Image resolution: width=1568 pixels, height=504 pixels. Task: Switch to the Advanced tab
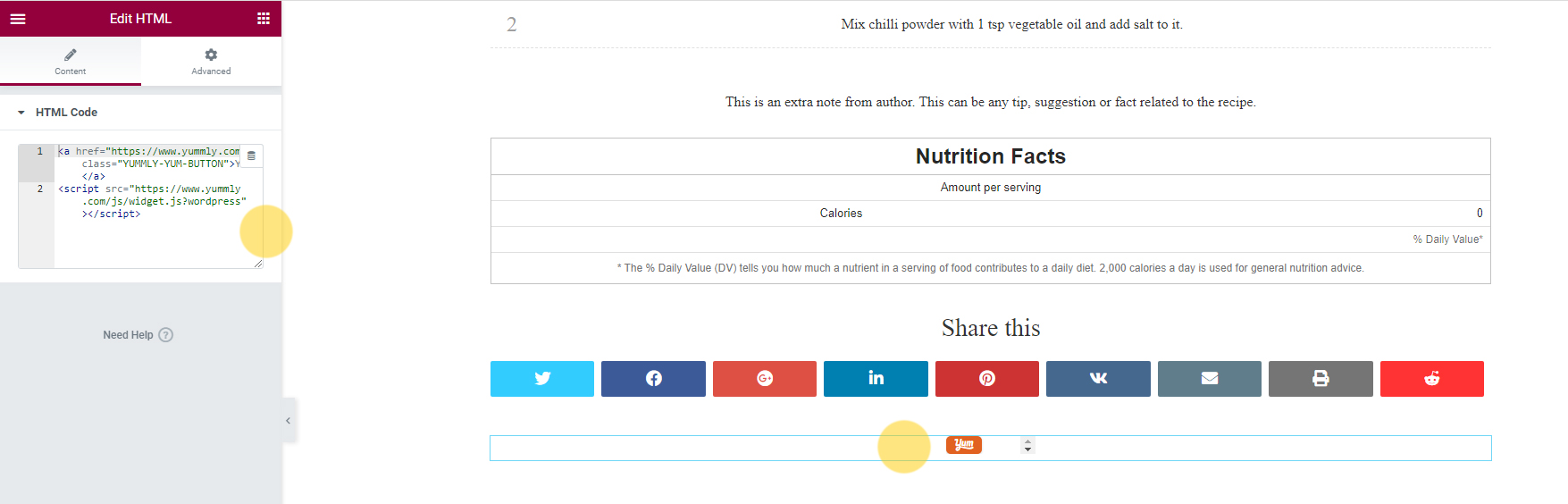pyautogui.click(x=211, y=61)
